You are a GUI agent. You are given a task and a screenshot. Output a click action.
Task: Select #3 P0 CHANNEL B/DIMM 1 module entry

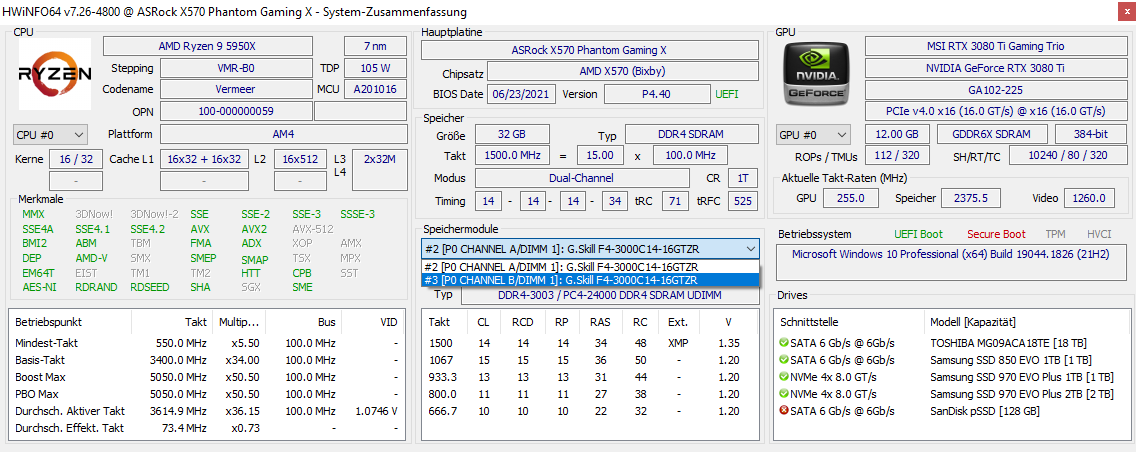[590, 280]
